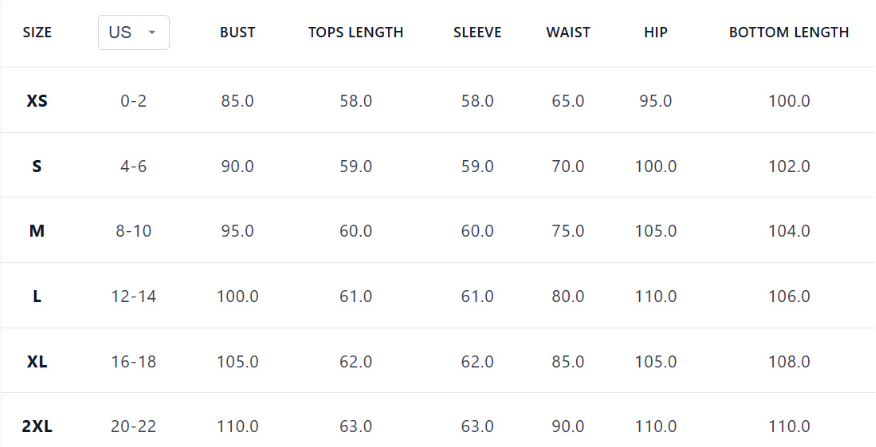Click the L waist value 80.0
Viewport: 876px width, 447px height.
point(568,296)
